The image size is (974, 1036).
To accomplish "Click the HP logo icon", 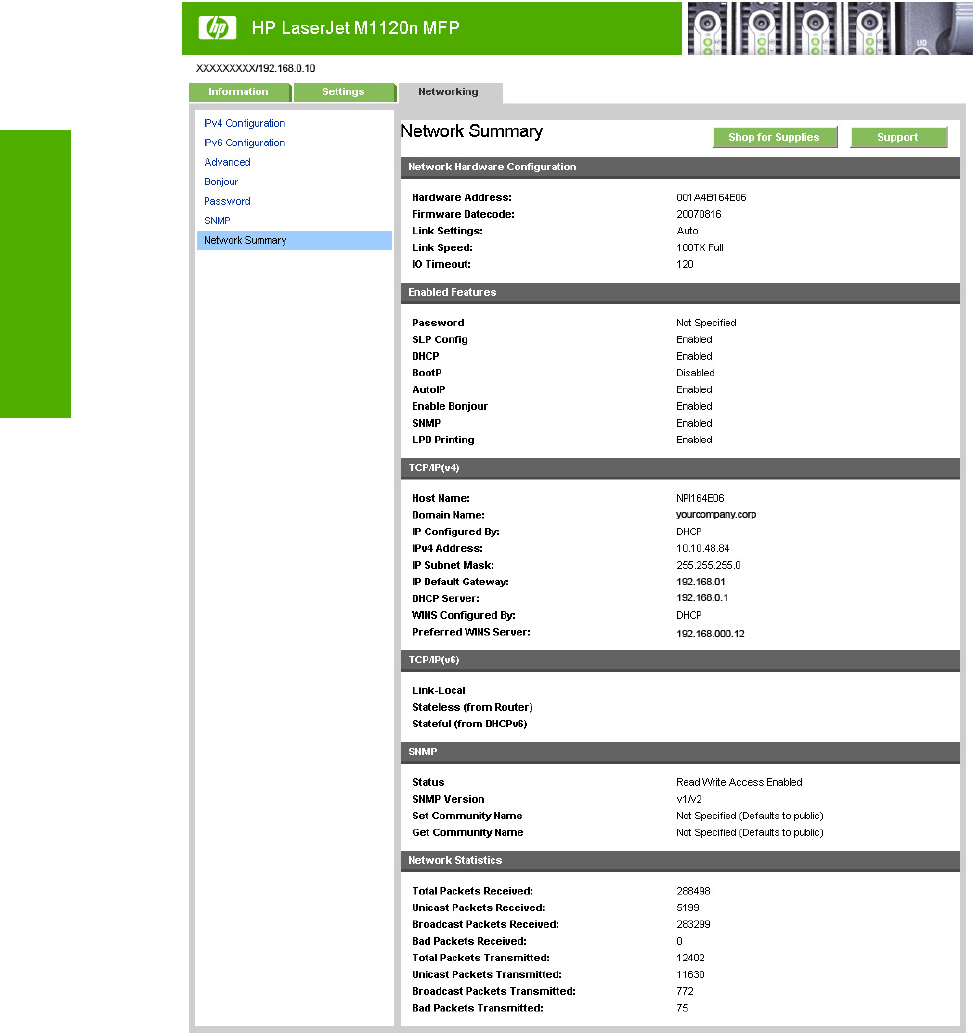I will point(217,28).
